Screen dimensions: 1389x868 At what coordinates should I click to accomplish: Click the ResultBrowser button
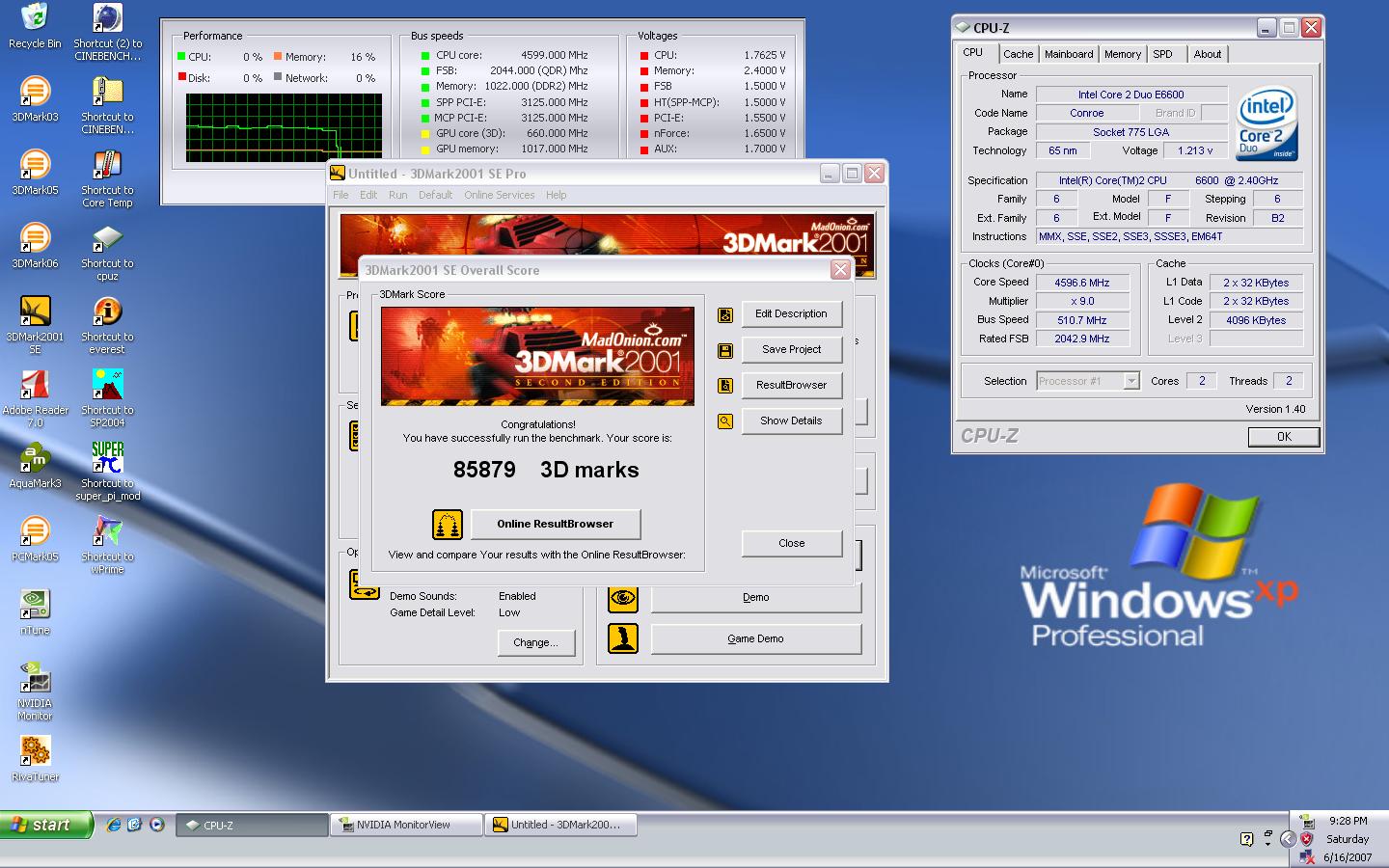[791, 386]
